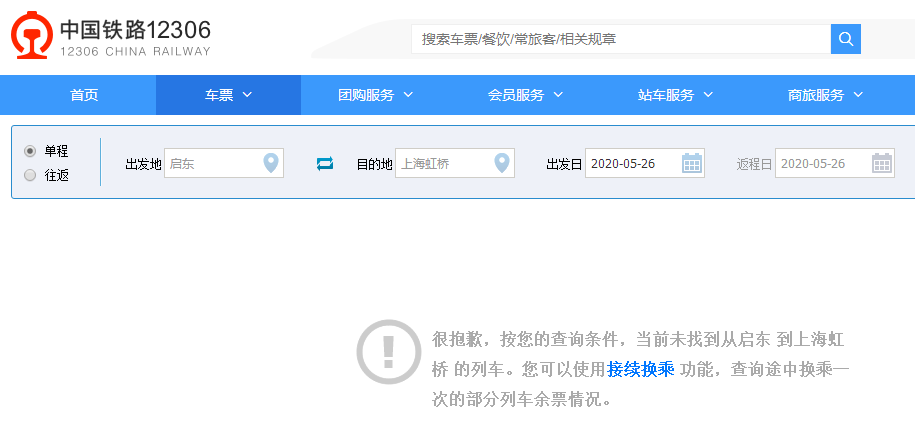Click the 出发地 field showing 启东
This screenshot has height=435, width=915.
coord(224,163)
